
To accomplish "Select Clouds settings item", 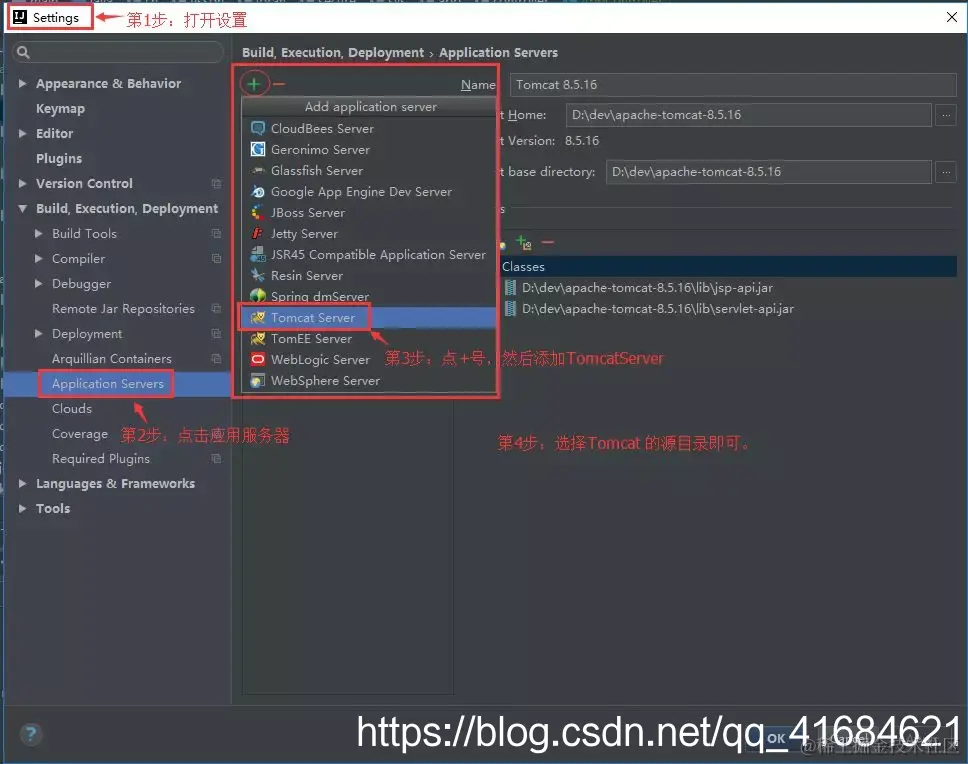I will tap(72, 409).
